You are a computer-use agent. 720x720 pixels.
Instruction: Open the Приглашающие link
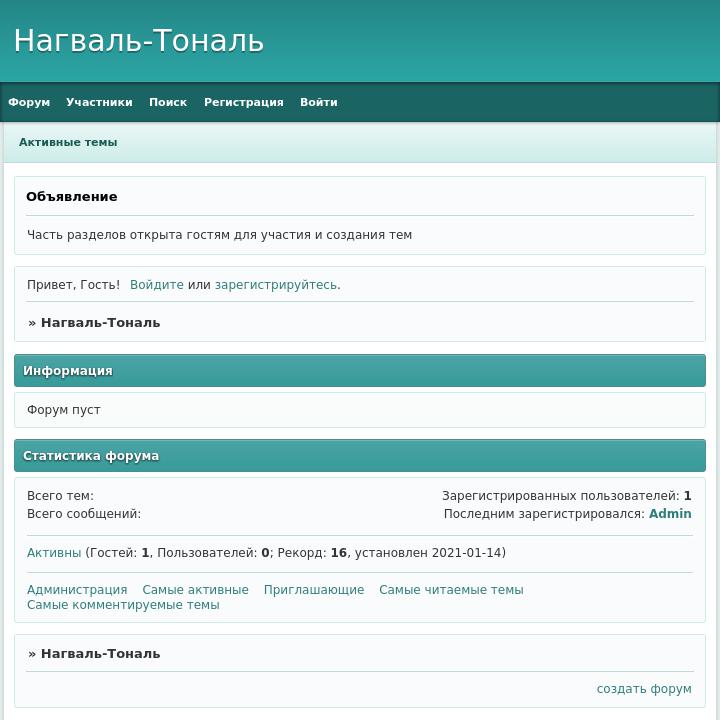tap(314, 590)
